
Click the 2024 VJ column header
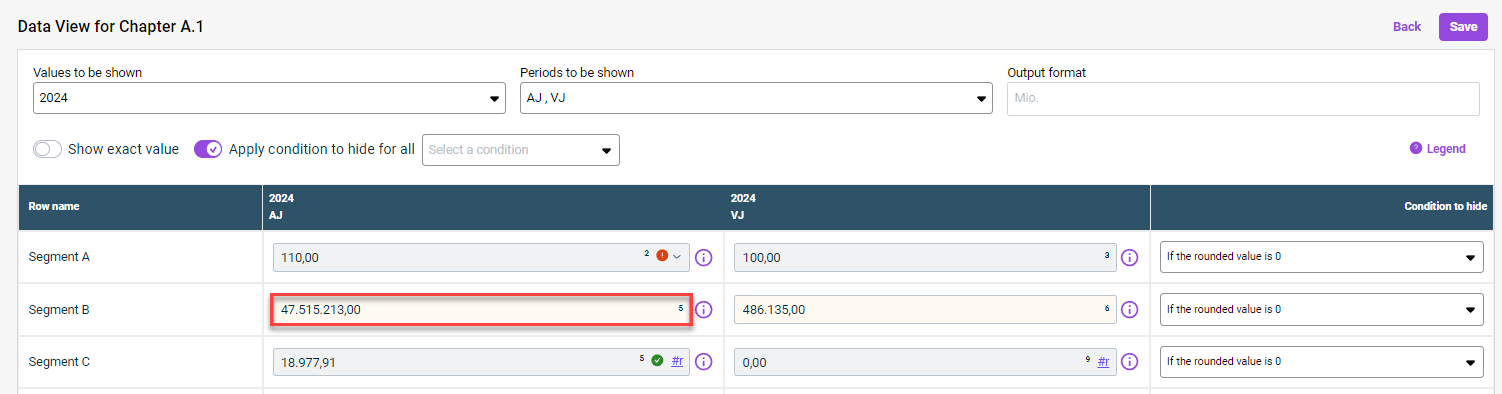937,206
